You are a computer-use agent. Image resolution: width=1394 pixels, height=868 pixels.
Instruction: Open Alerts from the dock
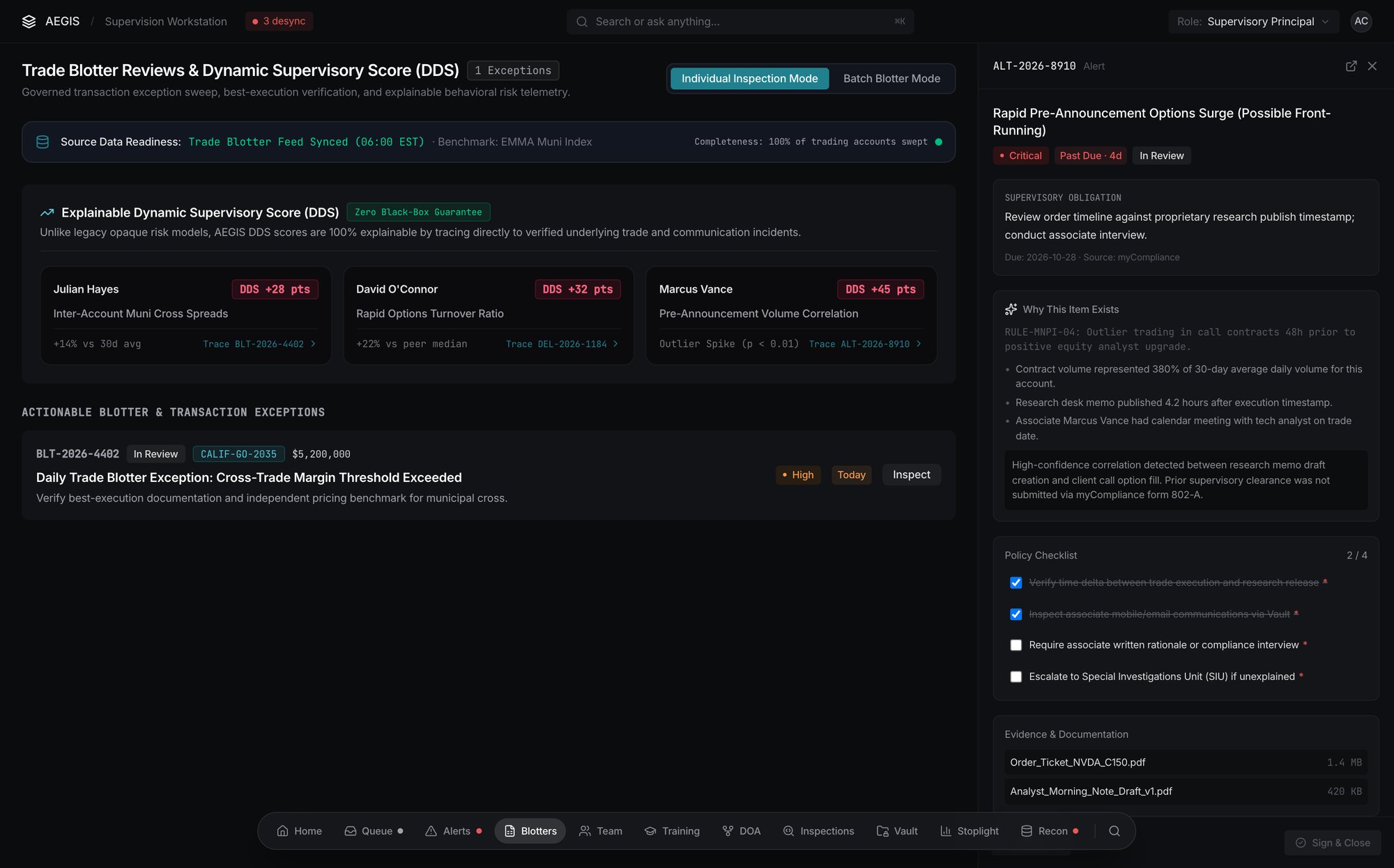[454, 831]
